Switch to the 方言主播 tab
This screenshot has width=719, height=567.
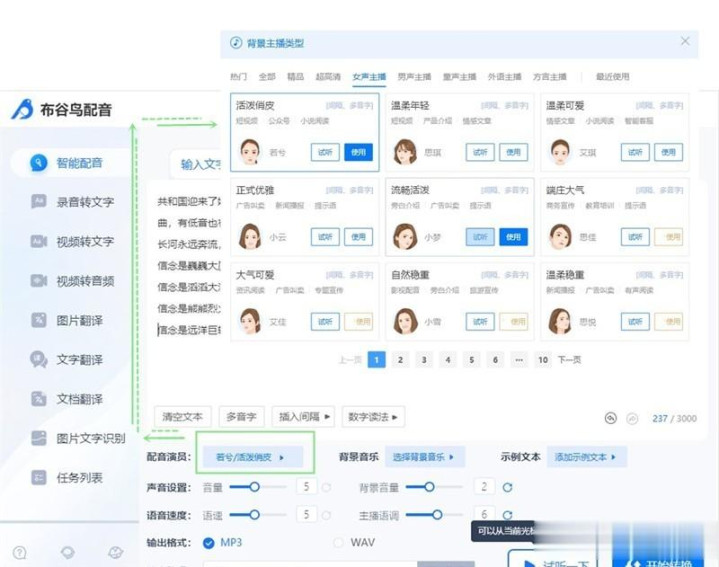click(550, 77)
